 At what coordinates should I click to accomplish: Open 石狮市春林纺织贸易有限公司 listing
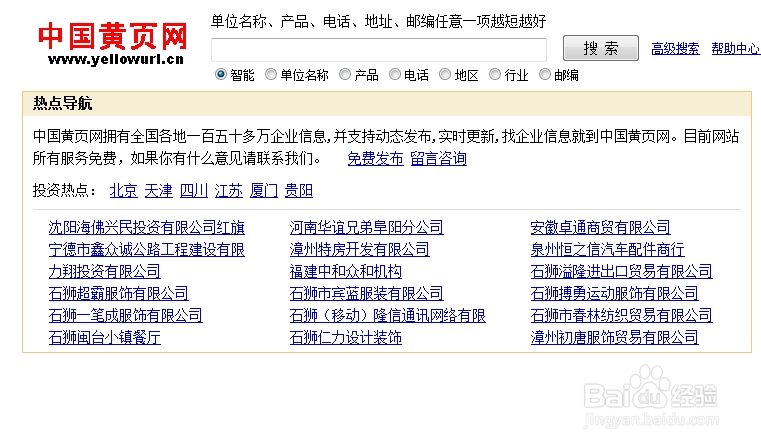pos(621,315)
